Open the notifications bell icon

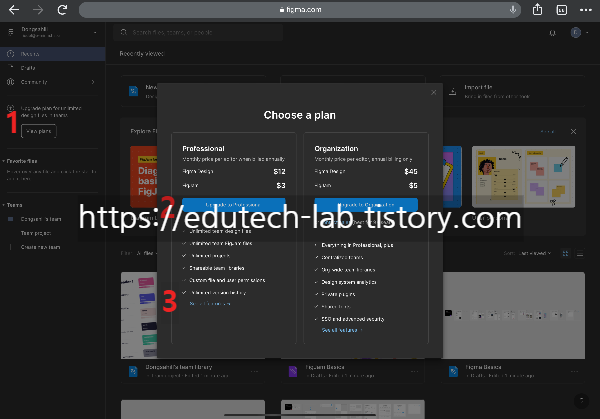click(553, 33)
